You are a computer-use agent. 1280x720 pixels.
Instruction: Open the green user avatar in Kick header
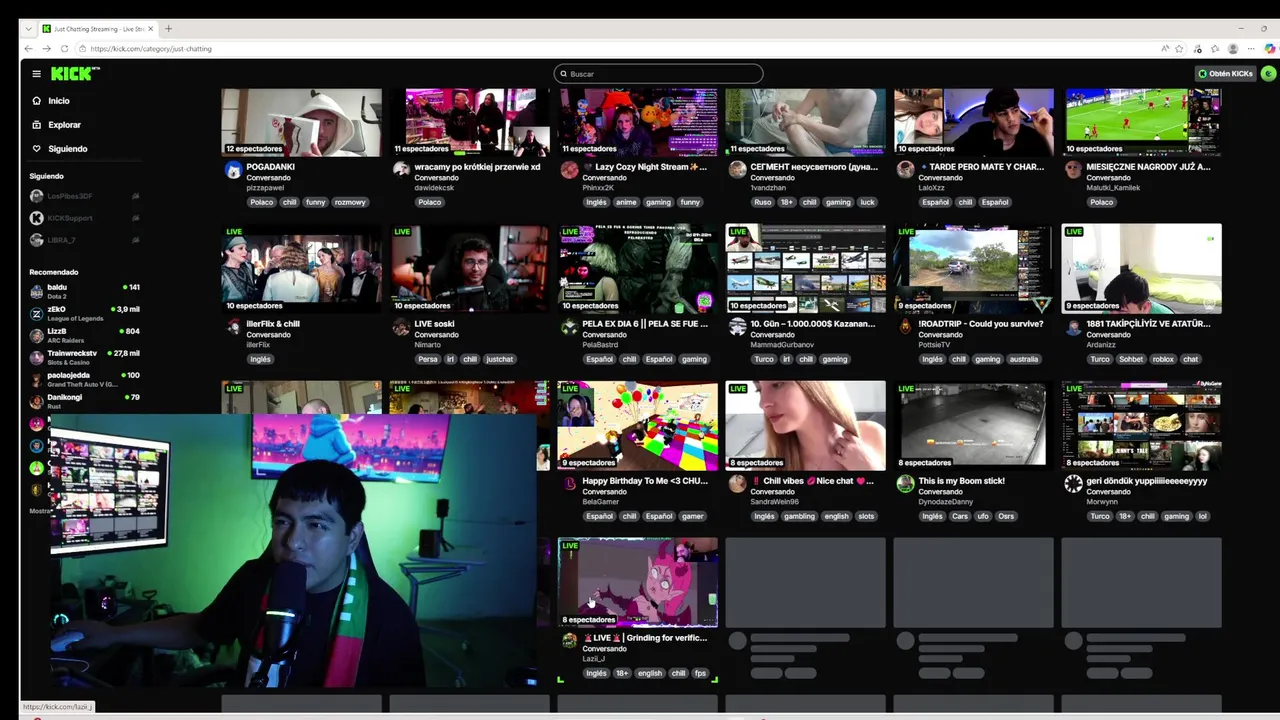(x=1268, y=74)
